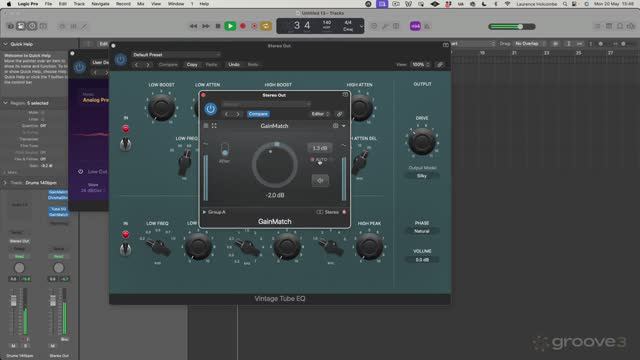Viewport: 640px width, 360px height.
Task: Go to next preset in GainMatch
Action: 238,114
